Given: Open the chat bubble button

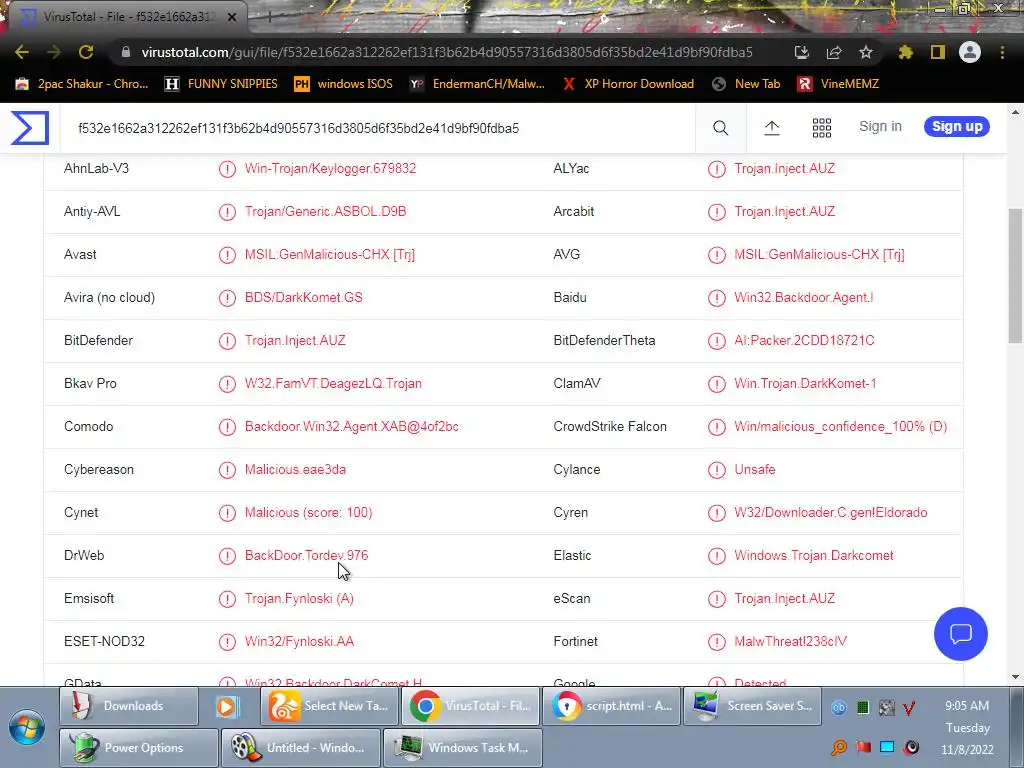Looking at the screenshot, I should coord(961,633).
